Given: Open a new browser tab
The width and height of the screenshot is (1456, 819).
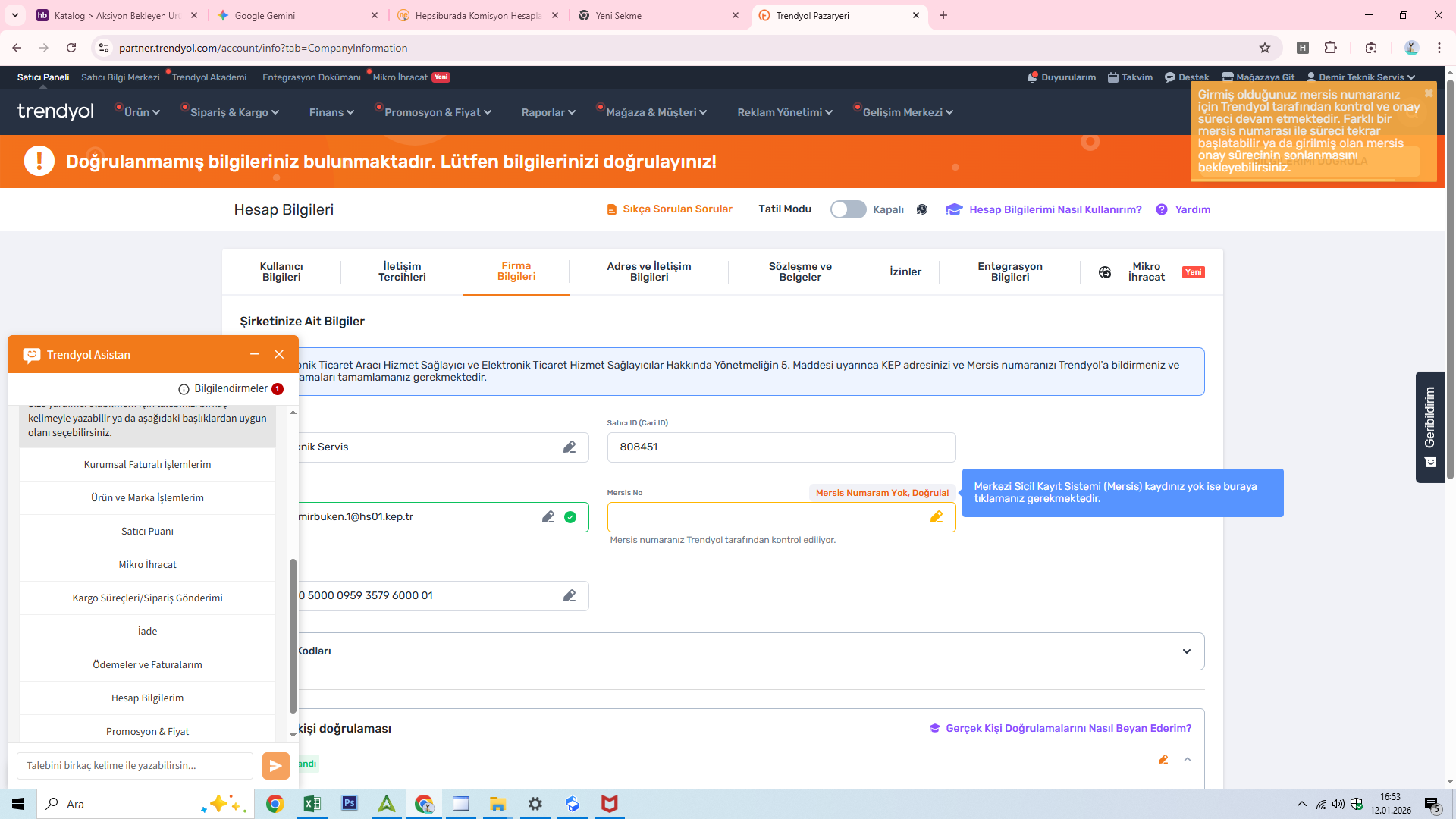Looking at the screenshot, I should point(943,15).
